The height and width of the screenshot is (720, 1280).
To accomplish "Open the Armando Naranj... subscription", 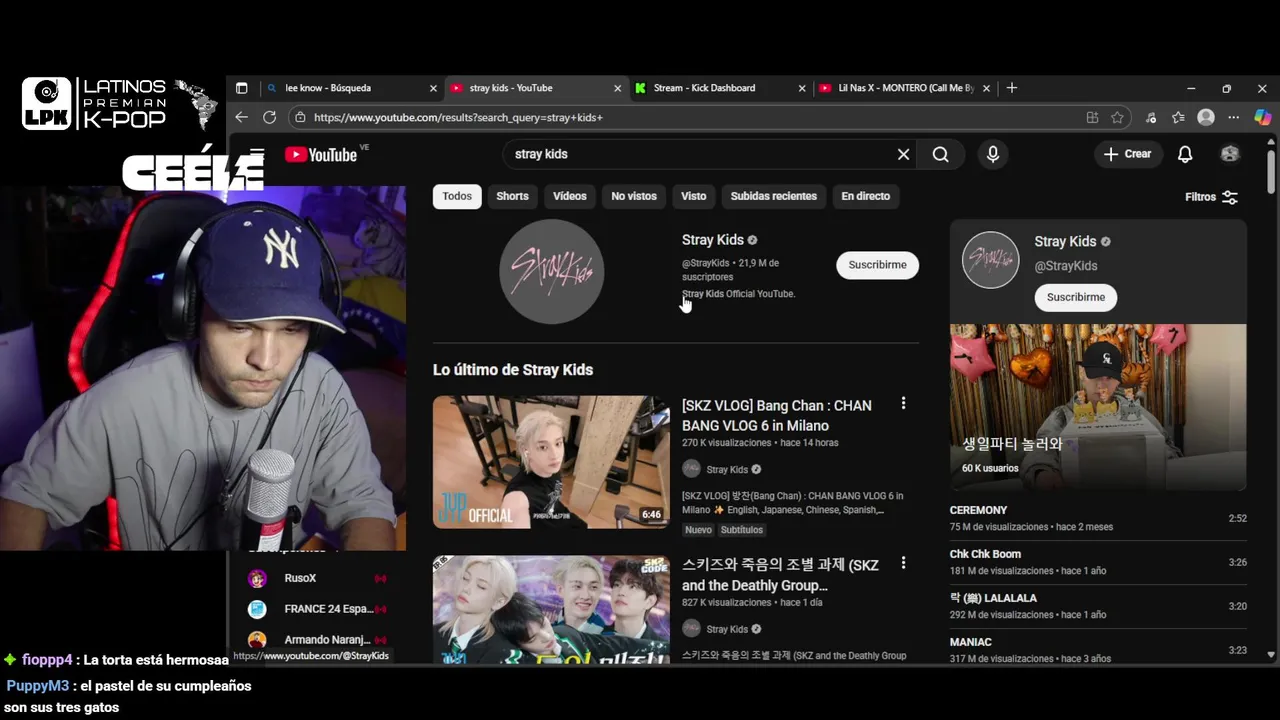I will (317, 640).
